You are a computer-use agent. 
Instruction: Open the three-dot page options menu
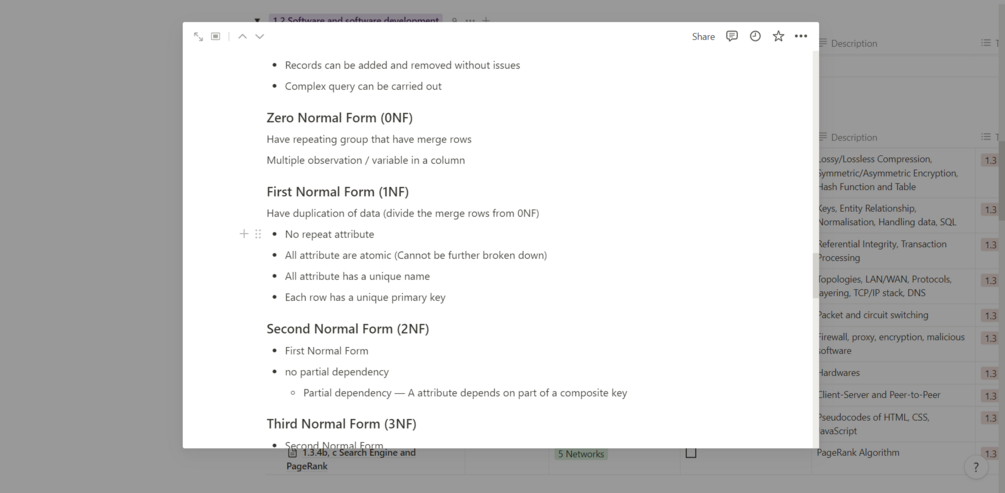pyautogui.click(x=801, y=37)
